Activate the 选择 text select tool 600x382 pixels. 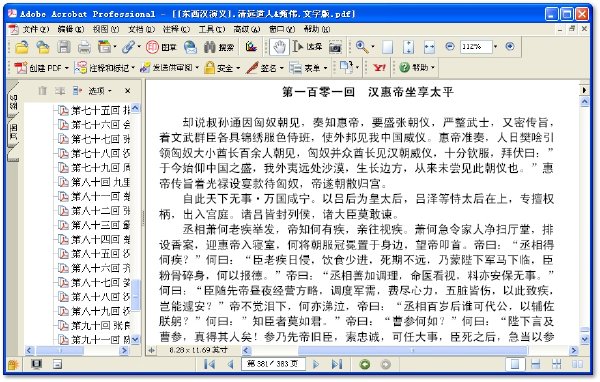307,47
